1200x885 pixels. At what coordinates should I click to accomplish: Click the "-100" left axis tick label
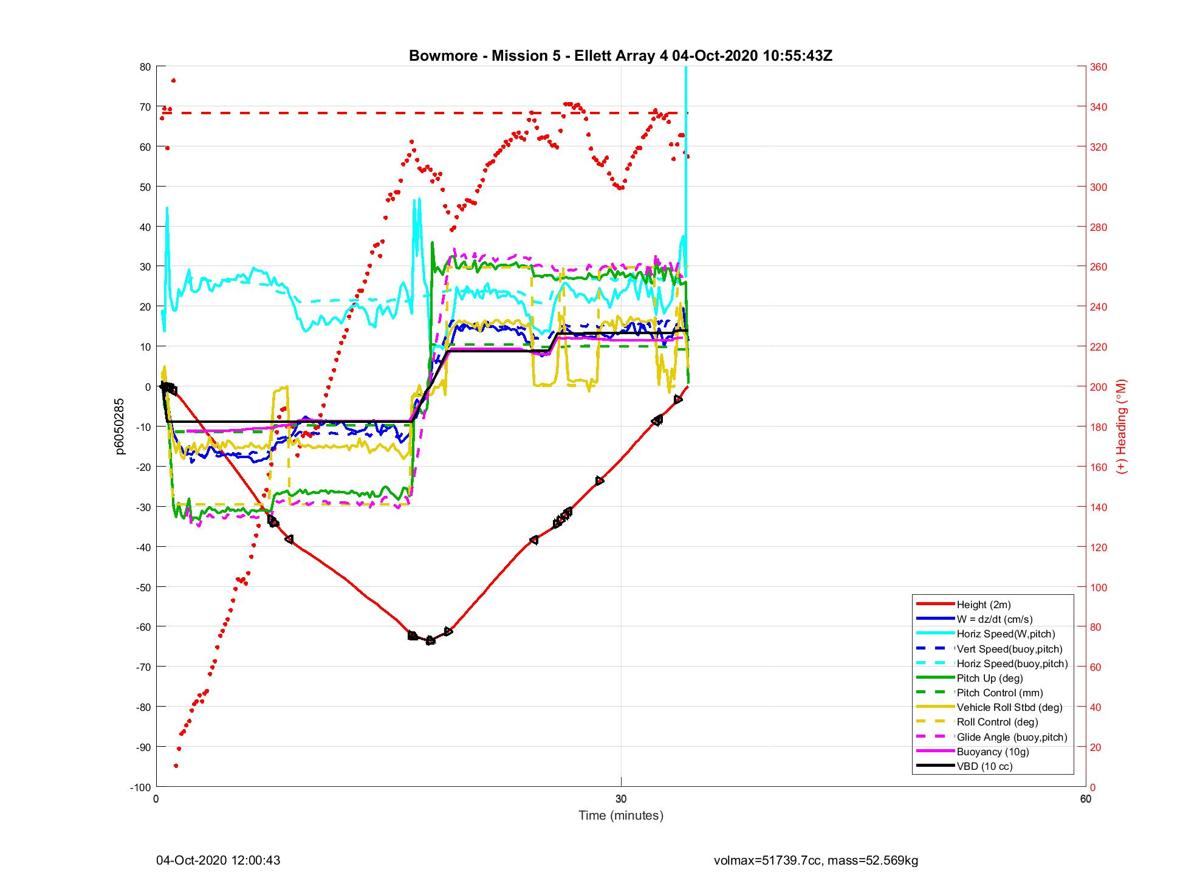pyautogui.click(x=140, y=787)
